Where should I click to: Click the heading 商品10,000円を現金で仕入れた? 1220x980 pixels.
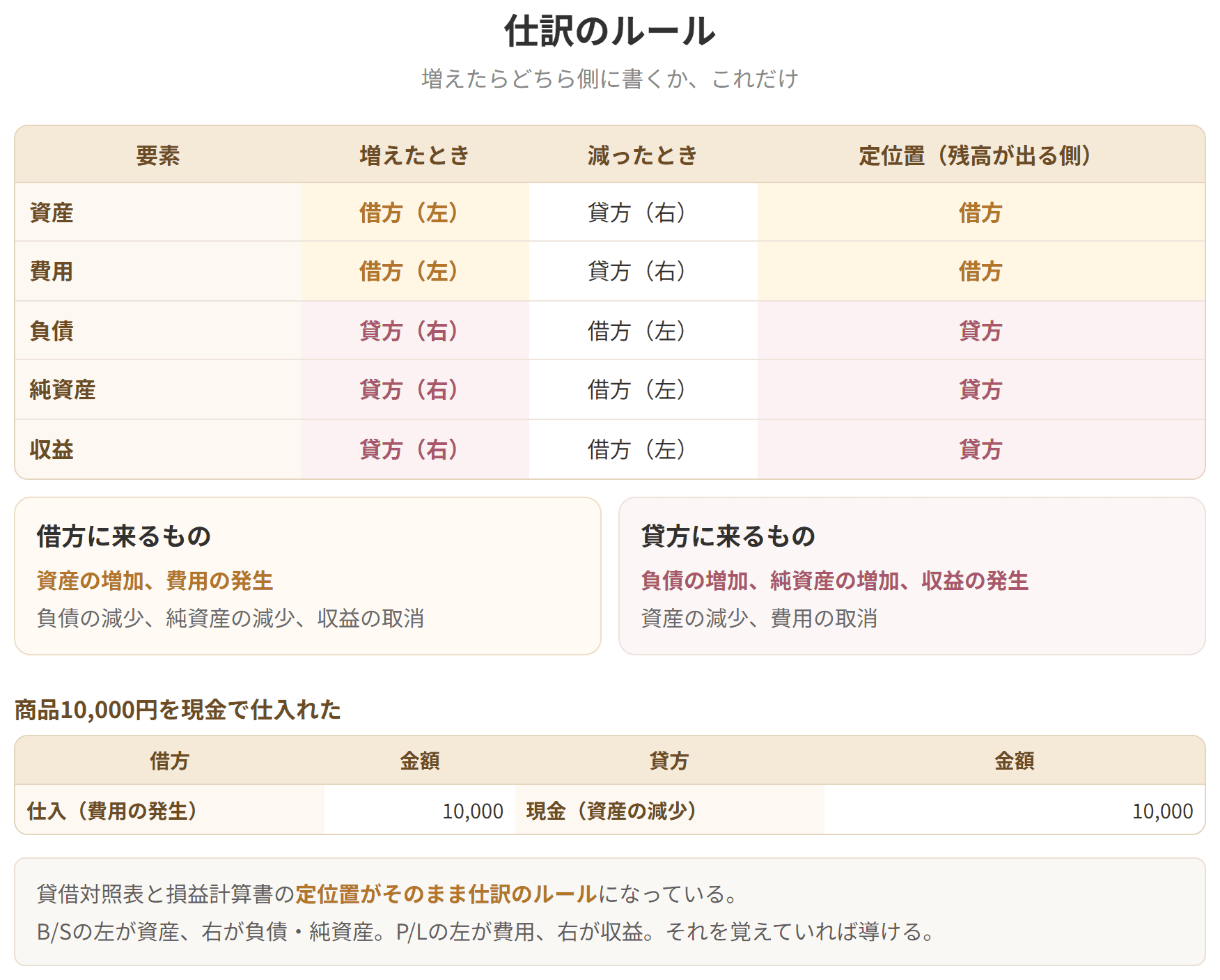[178, 710]
